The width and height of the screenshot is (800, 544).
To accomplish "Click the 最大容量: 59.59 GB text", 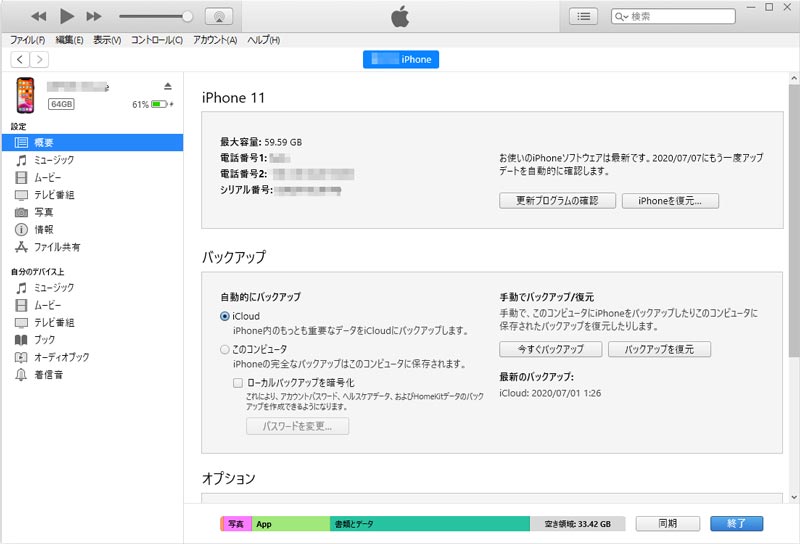I will (261, 142).
